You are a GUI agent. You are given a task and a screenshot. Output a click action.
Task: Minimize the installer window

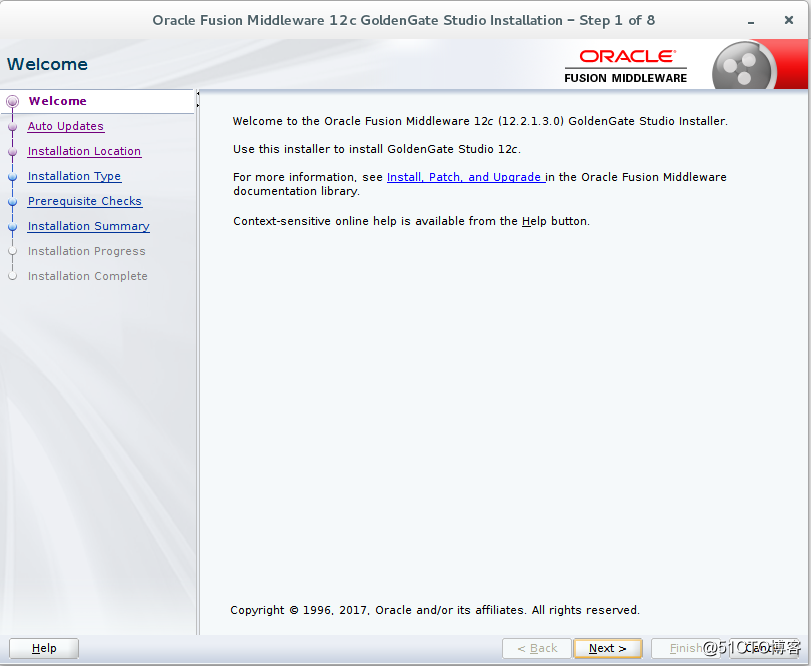point(750,21)
